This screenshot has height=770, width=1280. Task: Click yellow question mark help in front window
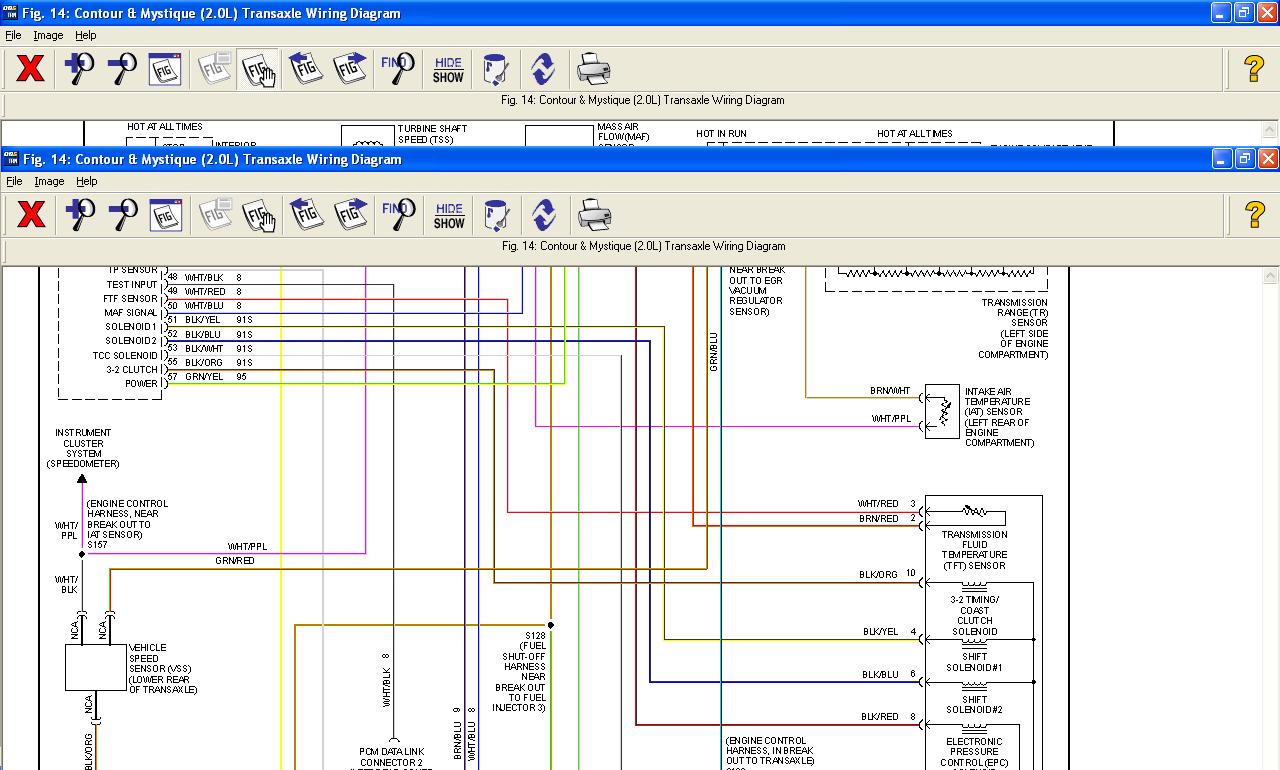[1254, 215]
